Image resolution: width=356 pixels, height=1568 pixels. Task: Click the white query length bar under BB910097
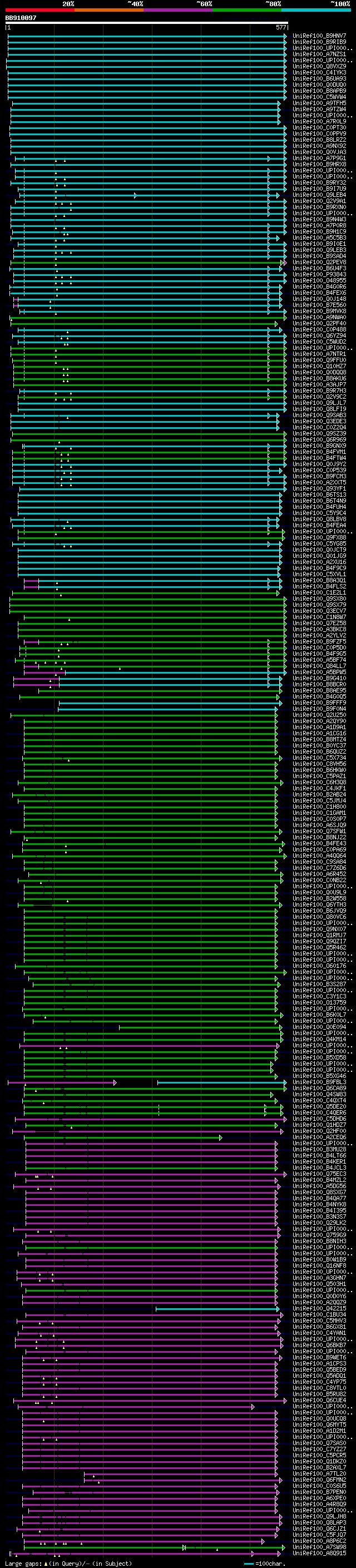pyautogui.click(x=147, y=23)
